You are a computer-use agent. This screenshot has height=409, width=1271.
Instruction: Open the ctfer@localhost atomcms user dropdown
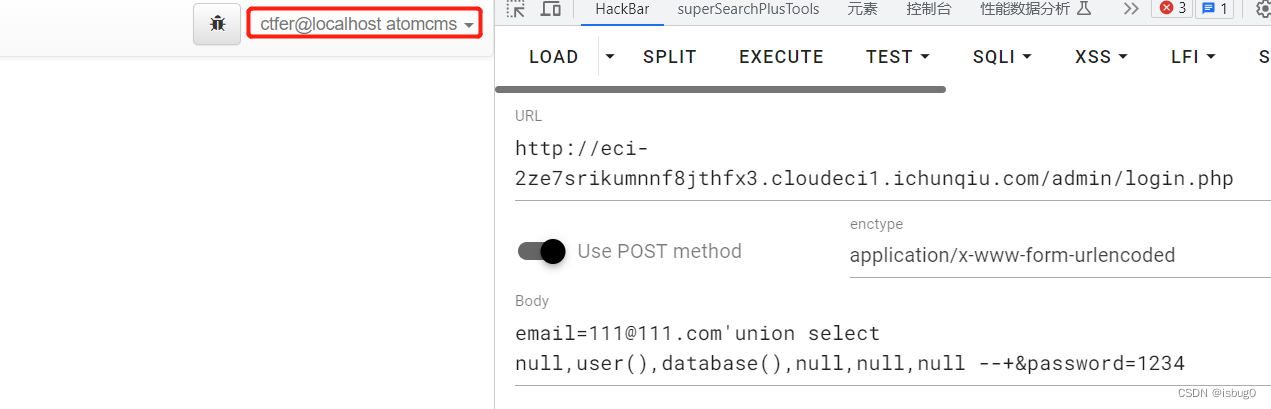[365, 23]
